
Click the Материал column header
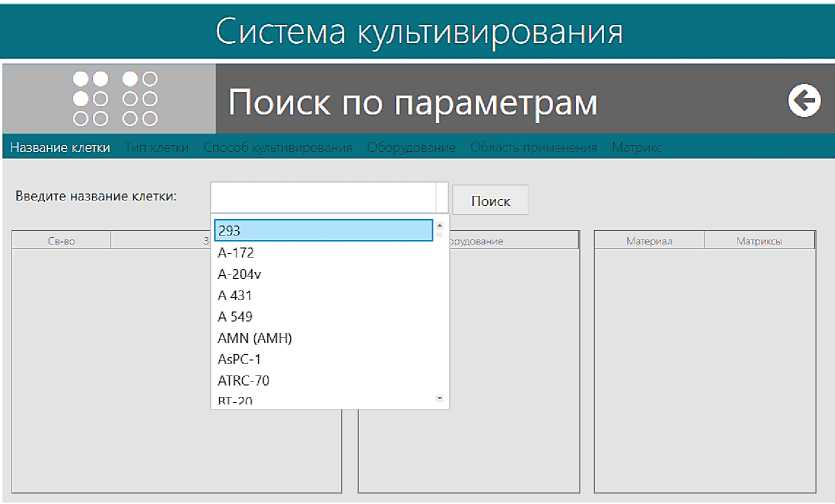(649, 241)
